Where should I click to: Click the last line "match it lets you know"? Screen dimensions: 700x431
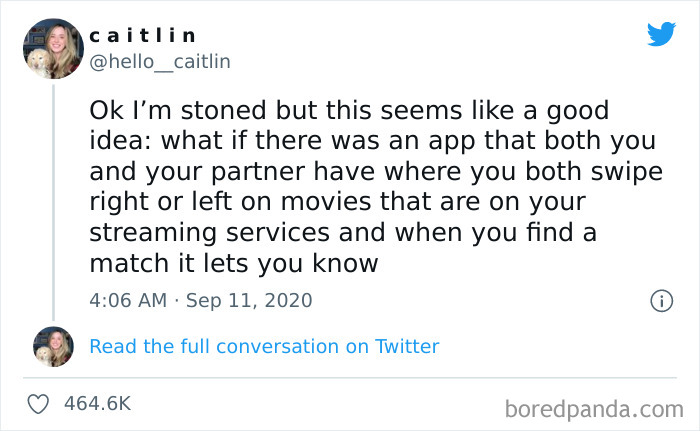pos(234,264)
